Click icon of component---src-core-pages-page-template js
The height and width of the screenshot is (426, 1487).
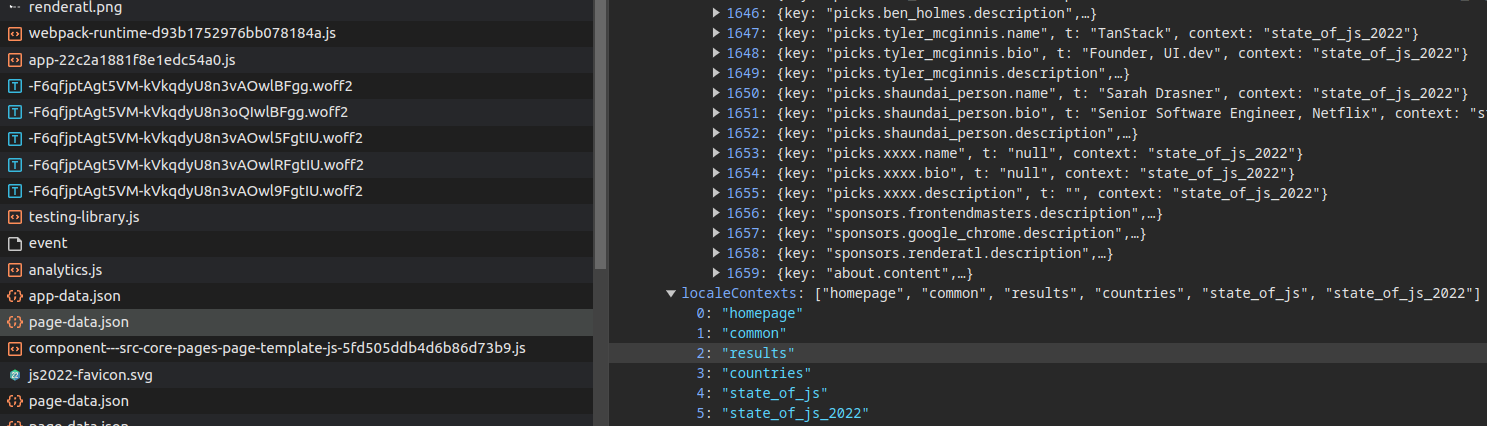[14, 348]
